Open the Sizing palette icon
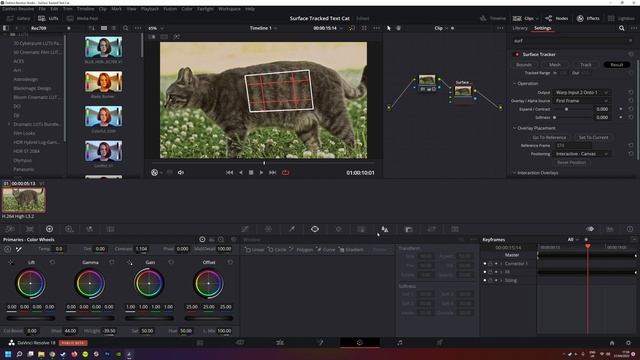The width and height of the screenshot is (640, 360). (x=431, y=229)
